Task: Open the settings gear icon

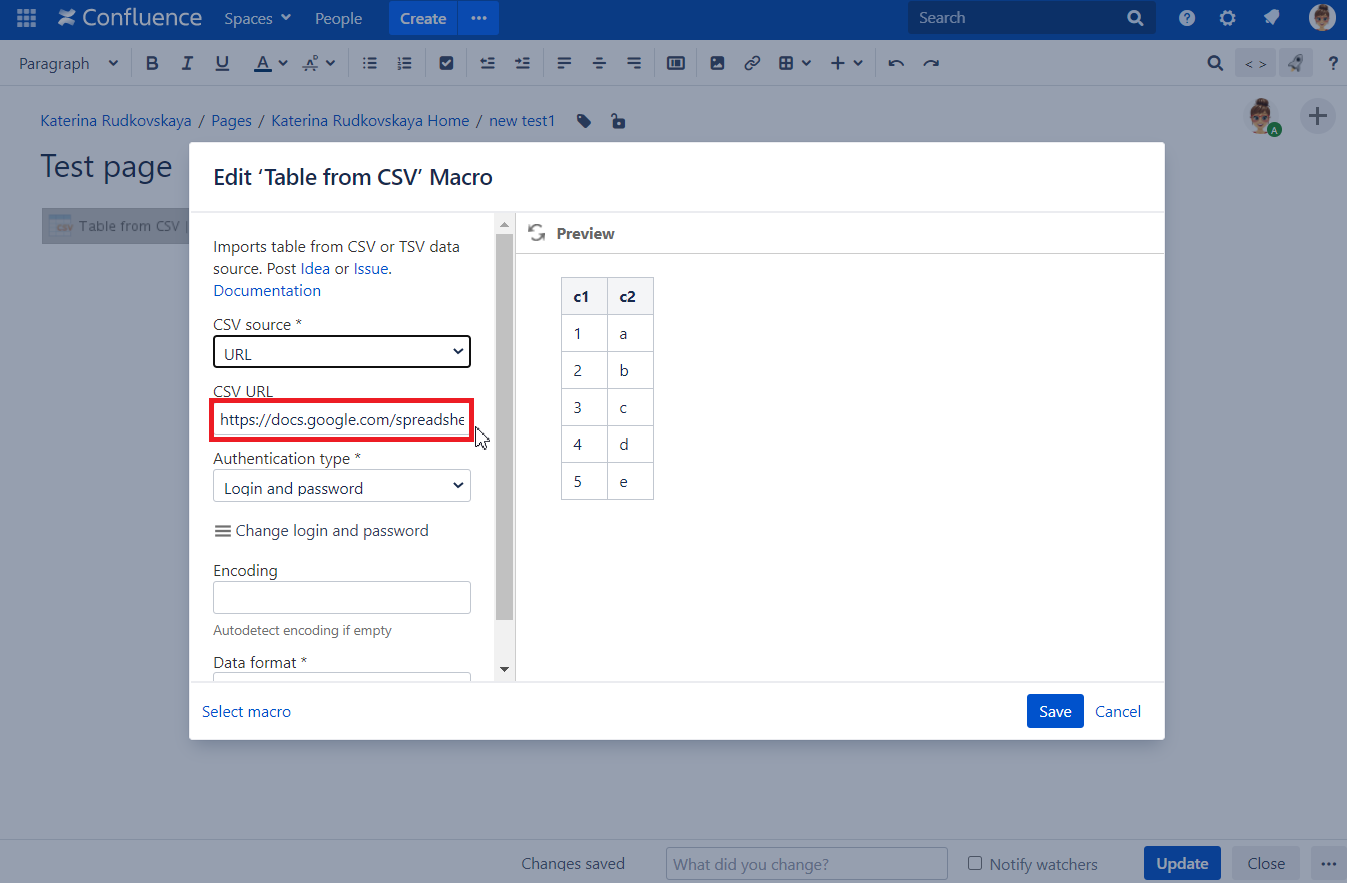Action: pyautogui.click(x=1228, y=18)
